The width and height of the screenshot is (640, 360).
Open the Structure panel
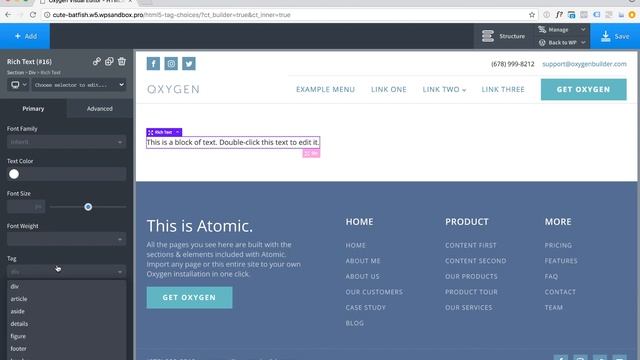tap(504, 36)
